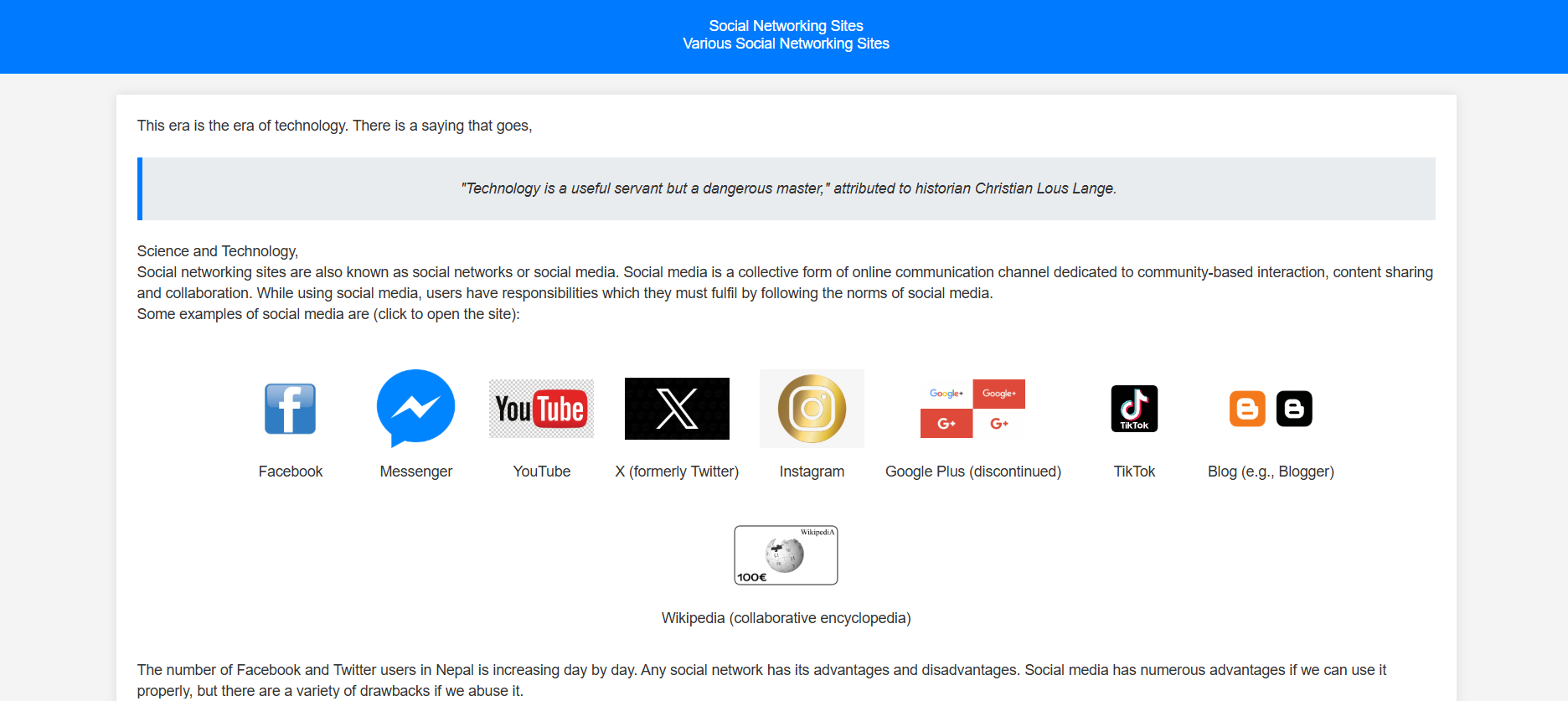Click 'Various Social Networking Sites' subtitle

786,44
